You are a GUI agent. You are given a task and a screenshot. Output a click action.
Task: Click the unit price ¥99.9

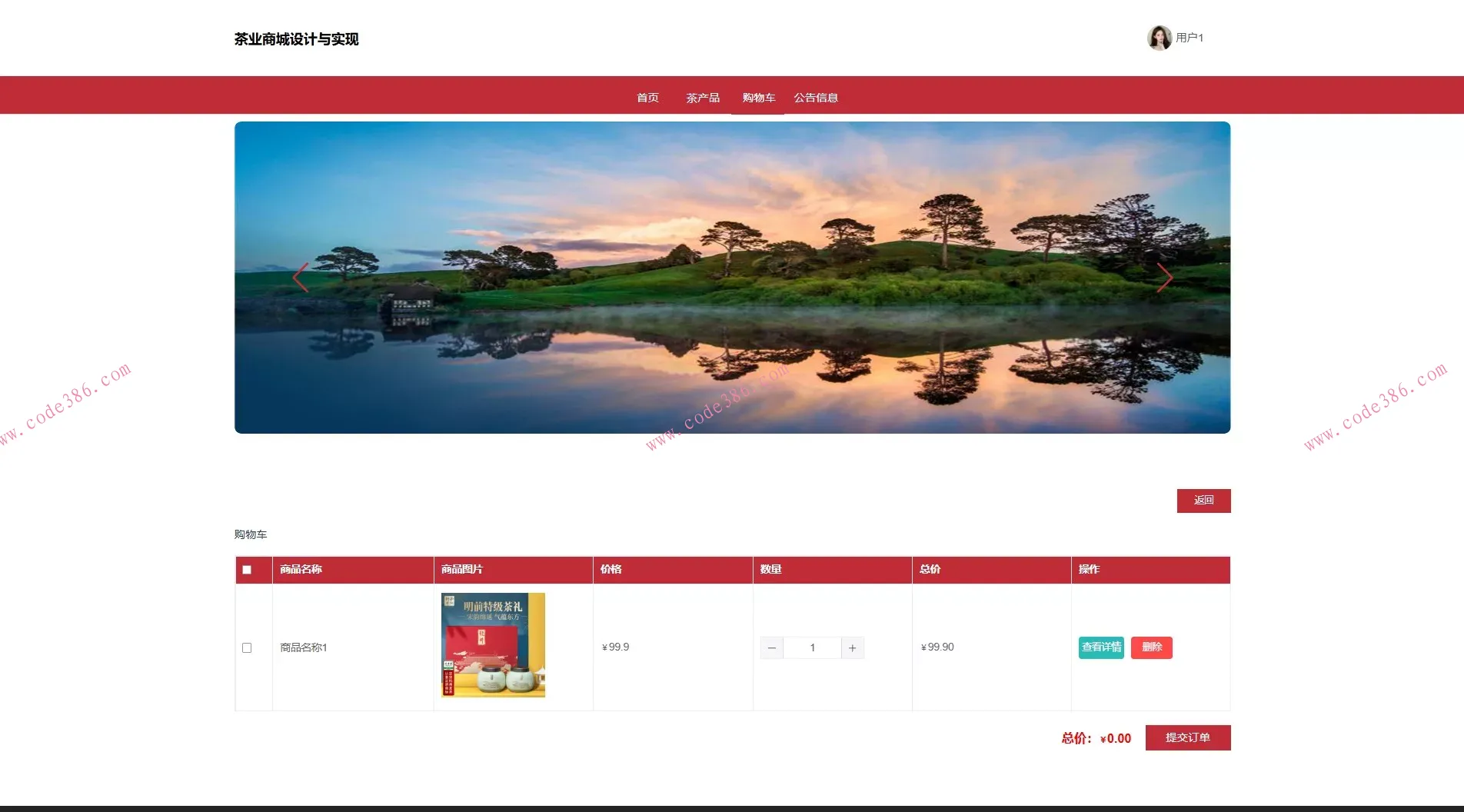(615, 647)
